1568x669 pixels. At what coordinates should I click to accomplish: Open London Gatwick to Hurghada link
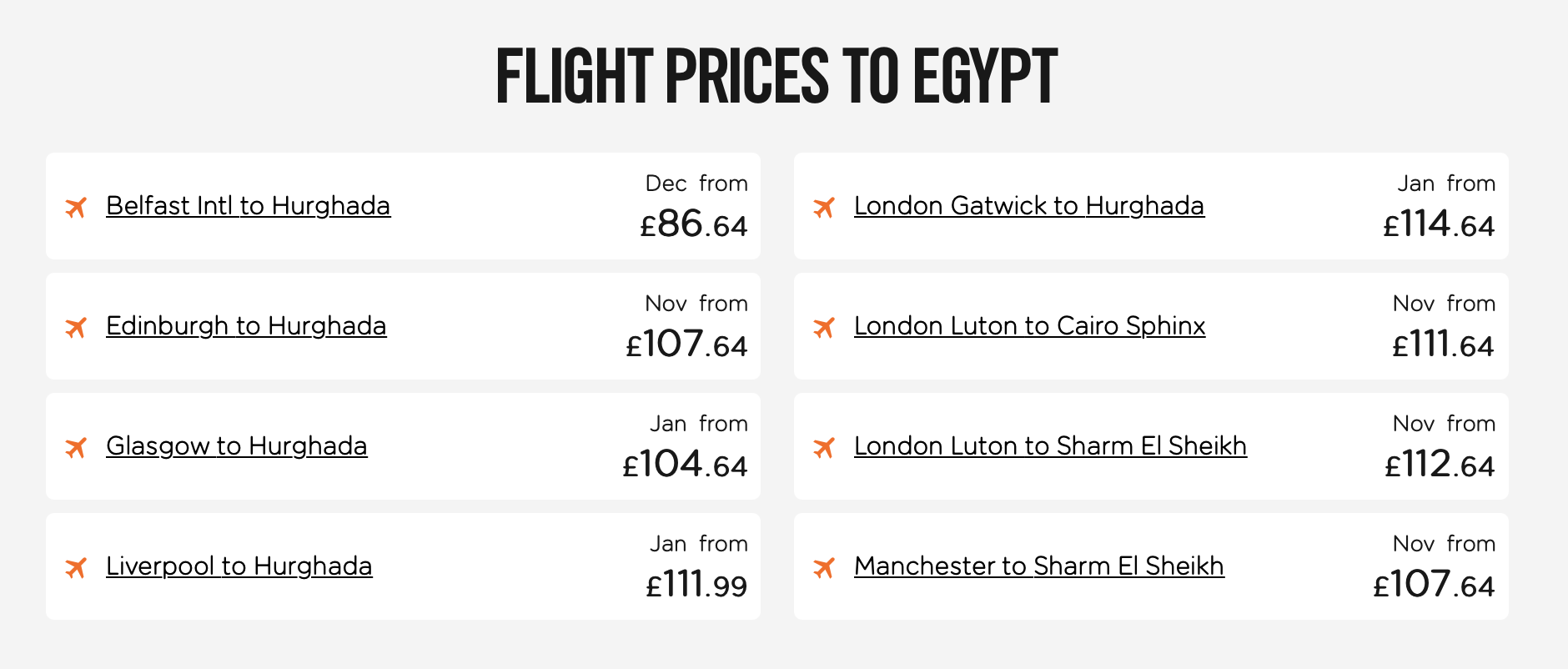[x=1028, y=206]
